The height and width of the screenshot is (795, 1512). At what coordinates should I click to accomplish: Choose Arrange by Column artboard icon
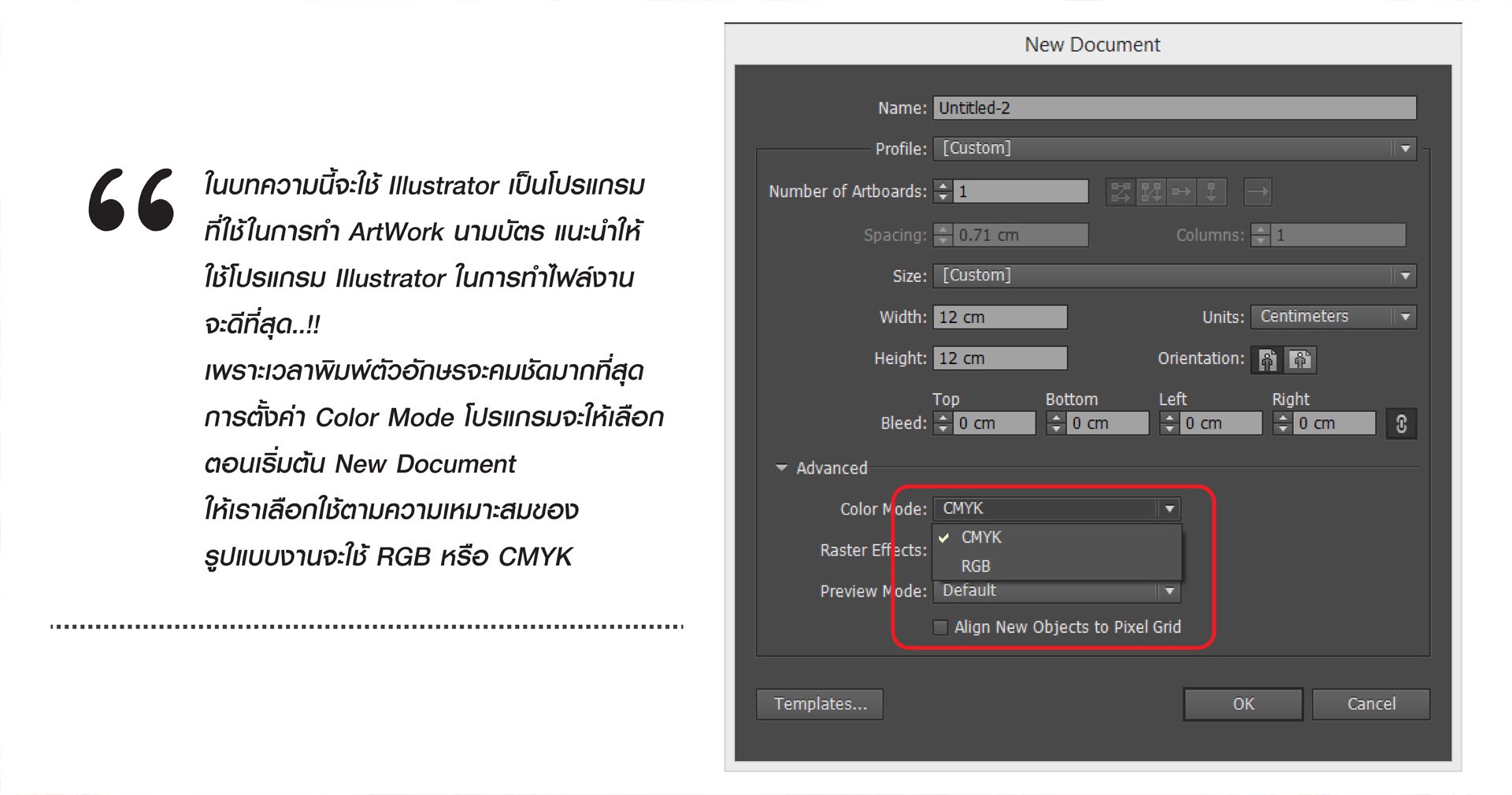coord(1211,191)
